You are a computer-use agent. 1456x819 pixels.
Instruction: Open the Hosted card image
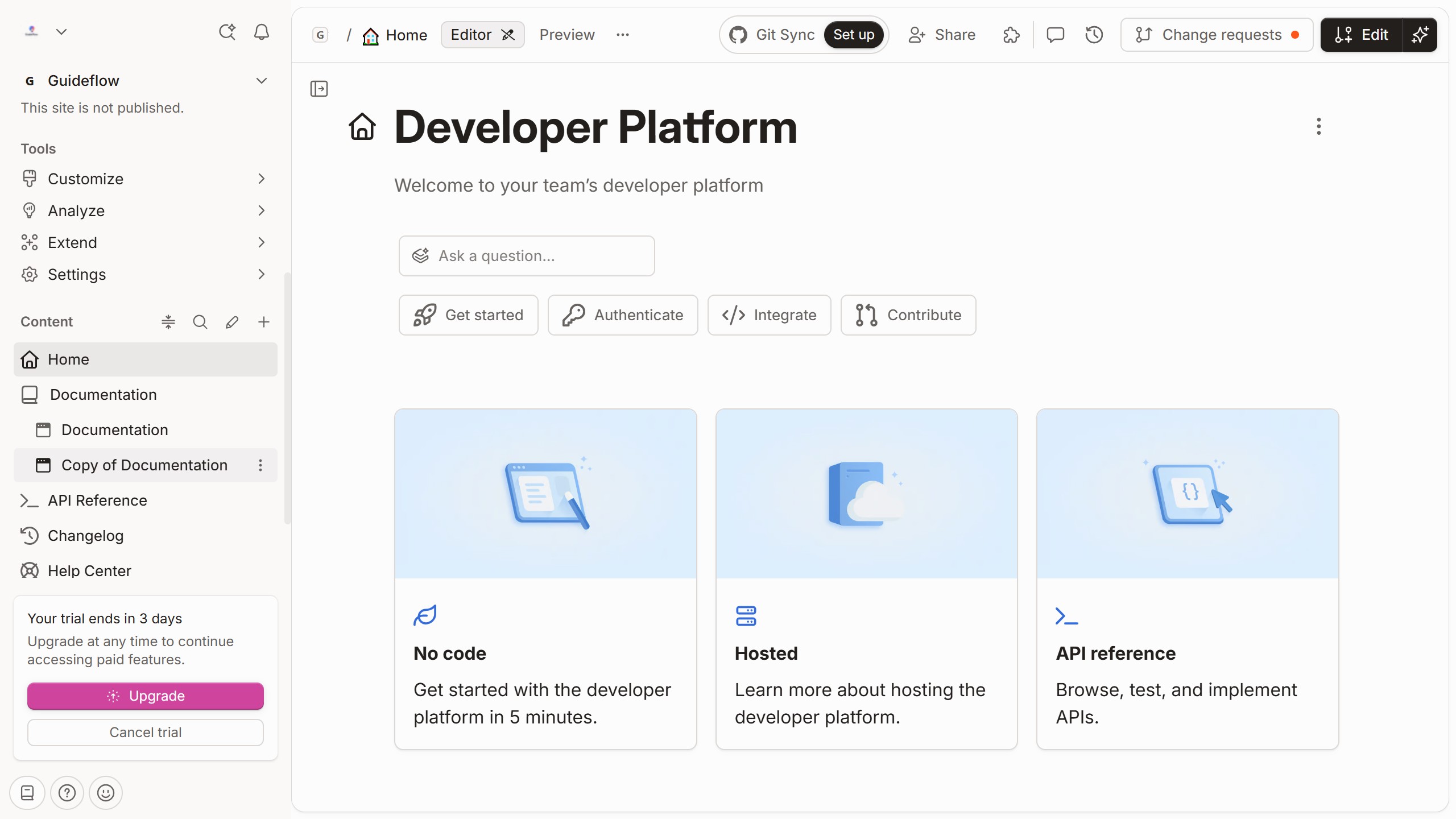866,494
